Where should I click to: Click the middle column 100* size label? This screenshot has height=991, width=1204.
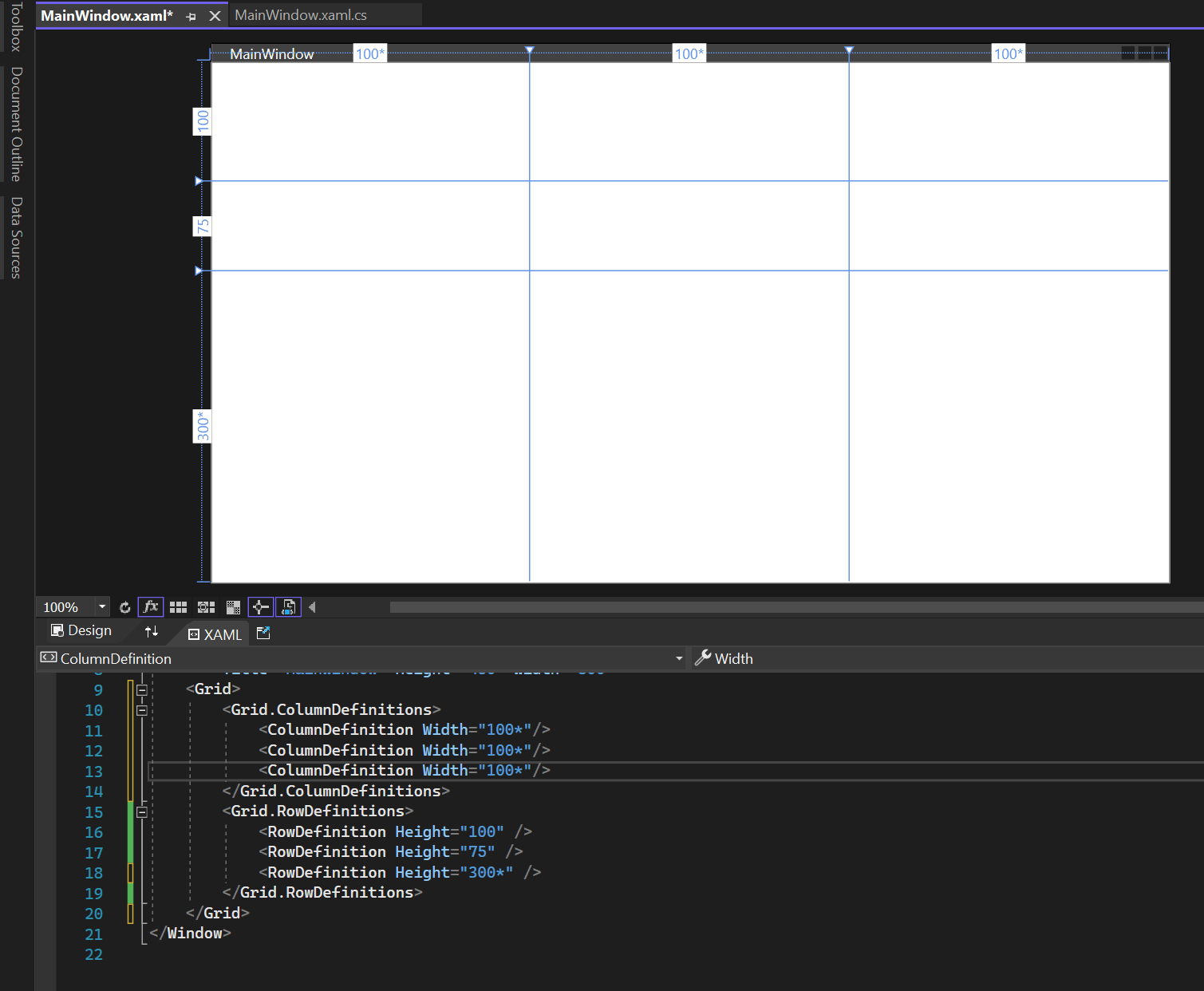(x=689, y=53)
